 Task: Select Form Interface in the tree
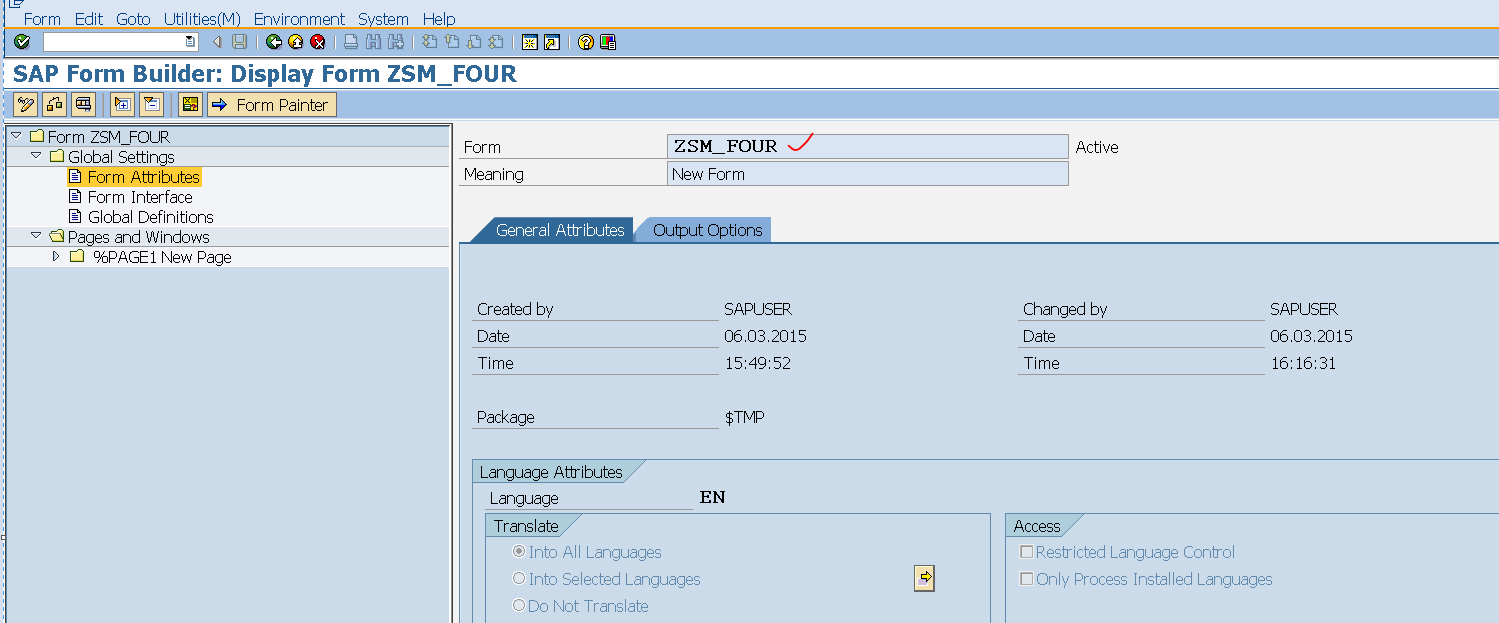click(x=140, y=197)
